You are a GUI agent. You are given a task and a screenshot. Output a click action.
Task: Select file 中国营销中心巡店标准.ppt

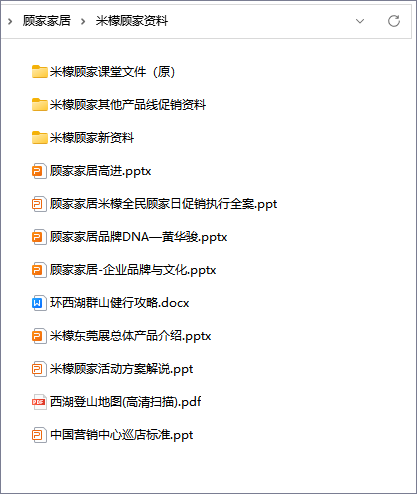pyautogui.click(x=113, y=435)
